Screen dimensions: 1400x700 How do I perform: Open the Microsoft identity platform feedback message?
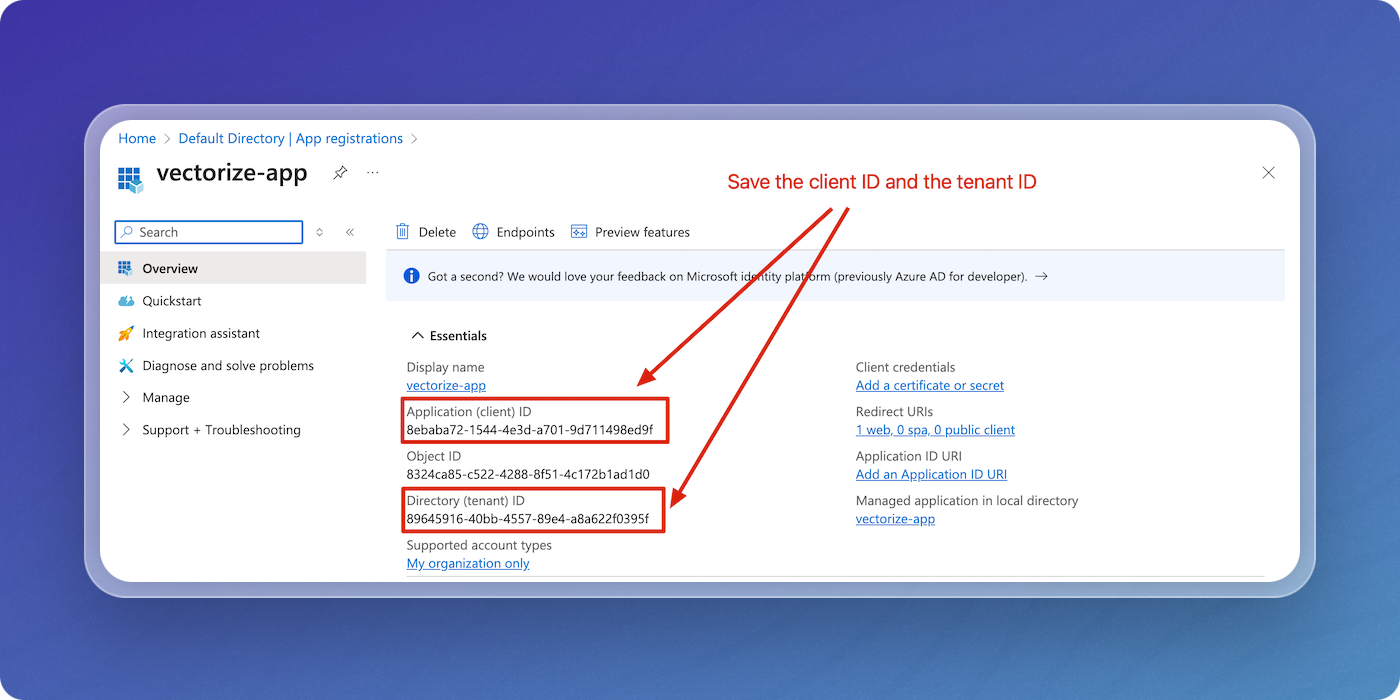coord(727,276)
